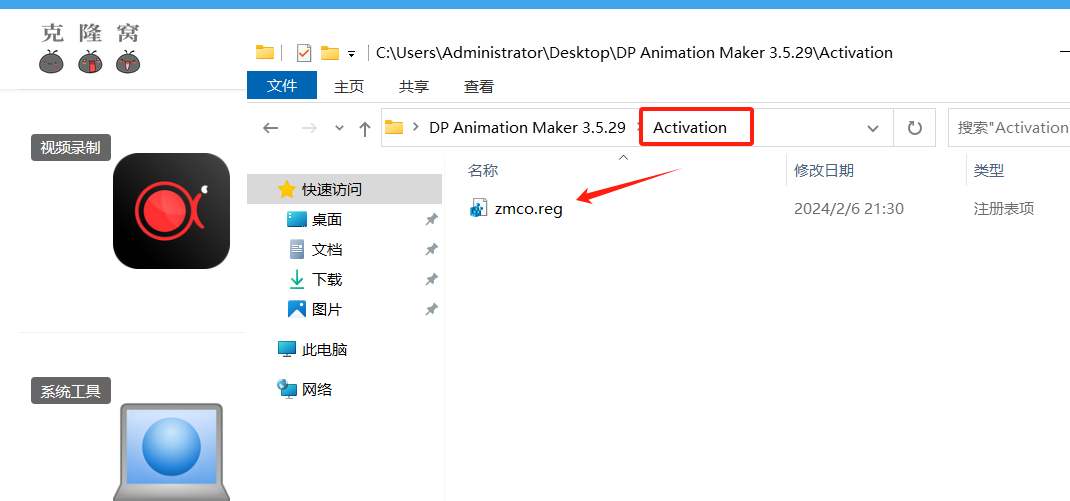The width and height of the screenshot is (1070, 501).
Task: Click the pin icon beside 文档
Action: (431, 249)
